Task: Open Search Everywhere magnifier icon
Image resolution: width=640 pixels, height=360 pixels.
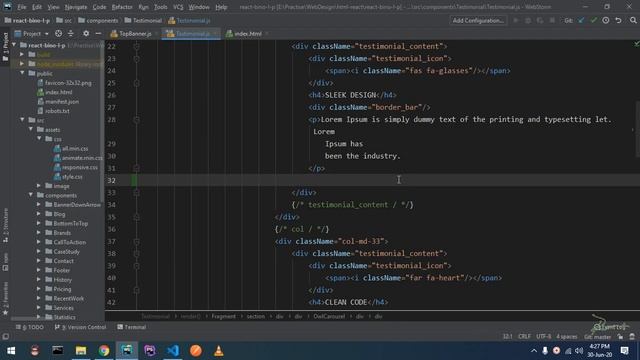Action: 633,20
